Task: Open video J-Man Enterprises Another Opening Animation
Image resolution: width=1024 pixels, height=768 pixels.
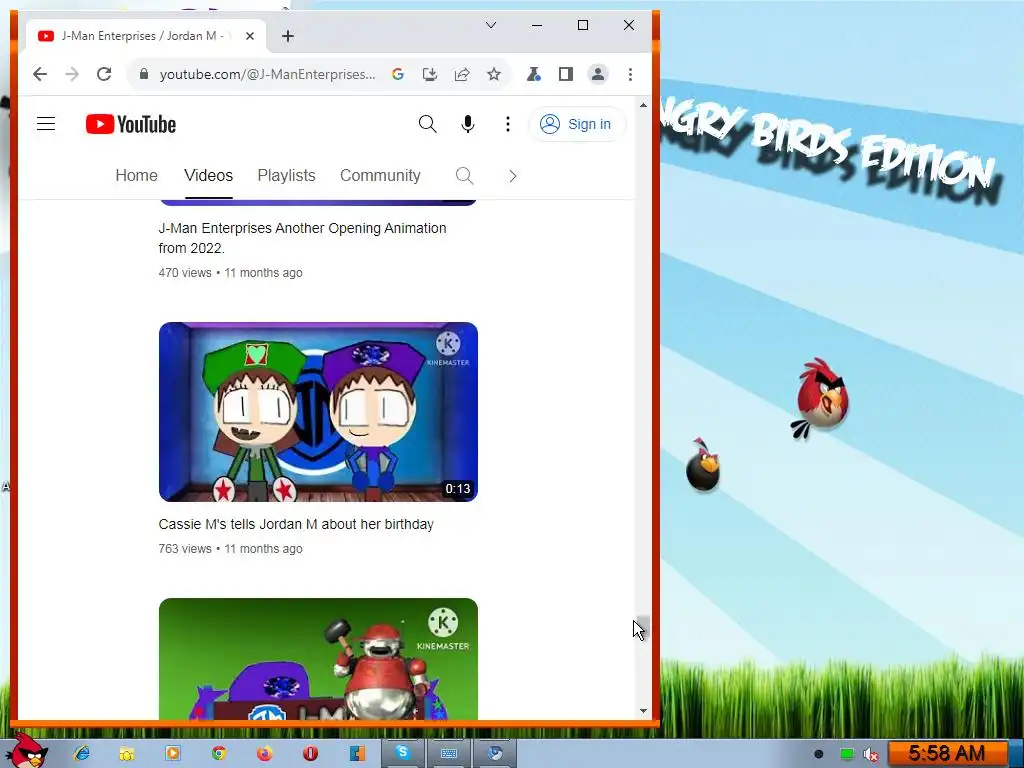Action: 302,238
